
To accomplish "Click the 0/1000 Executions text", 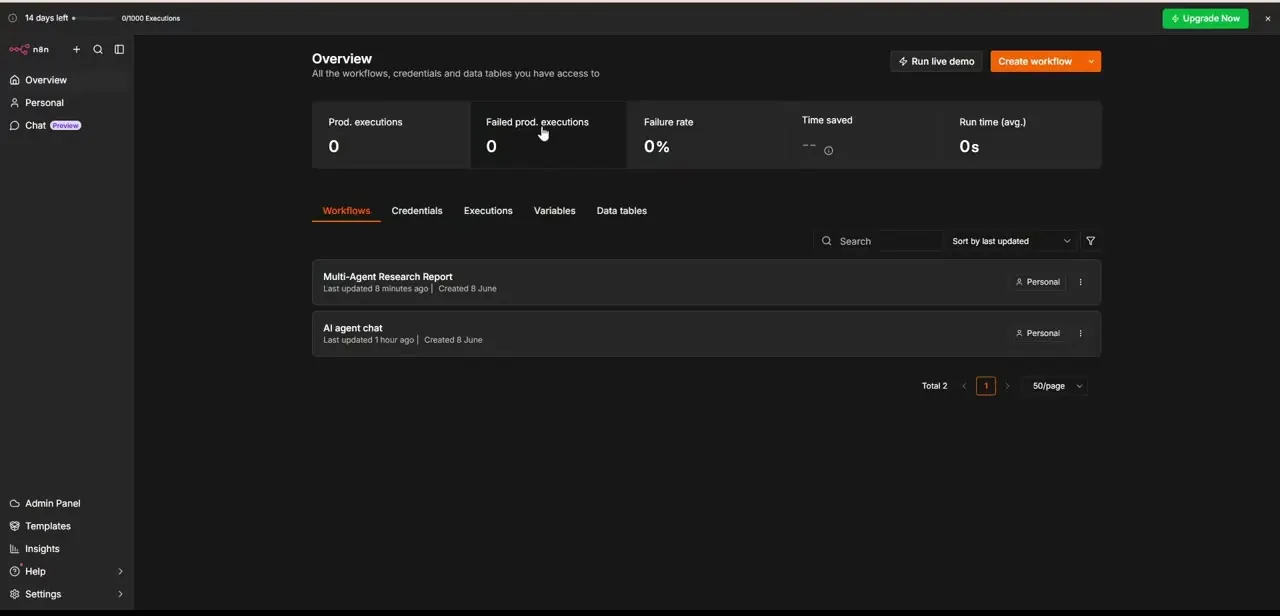I will pyautogui.click(x=151, y=18).
